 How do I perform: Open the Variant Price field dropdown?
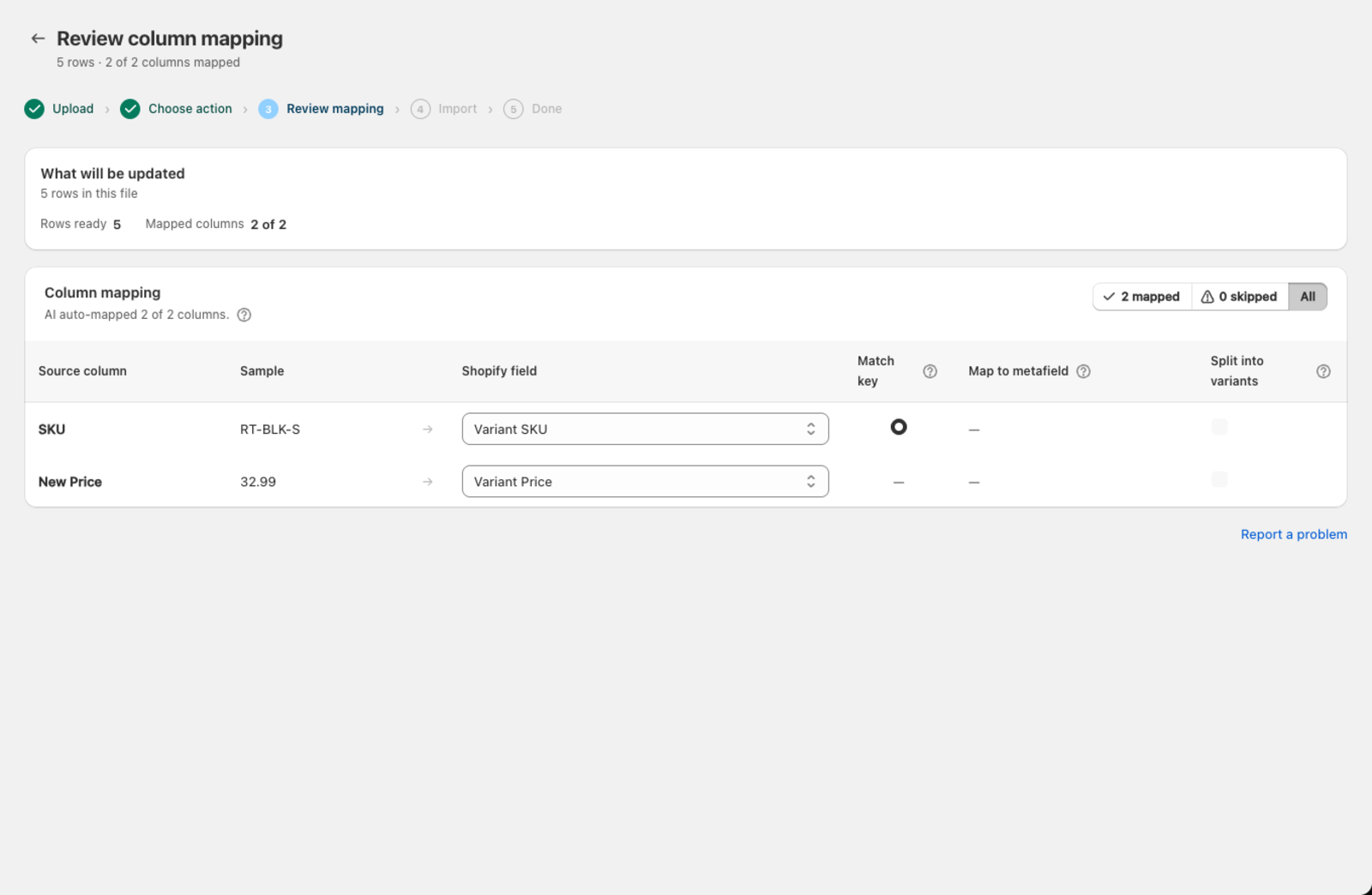646,482
